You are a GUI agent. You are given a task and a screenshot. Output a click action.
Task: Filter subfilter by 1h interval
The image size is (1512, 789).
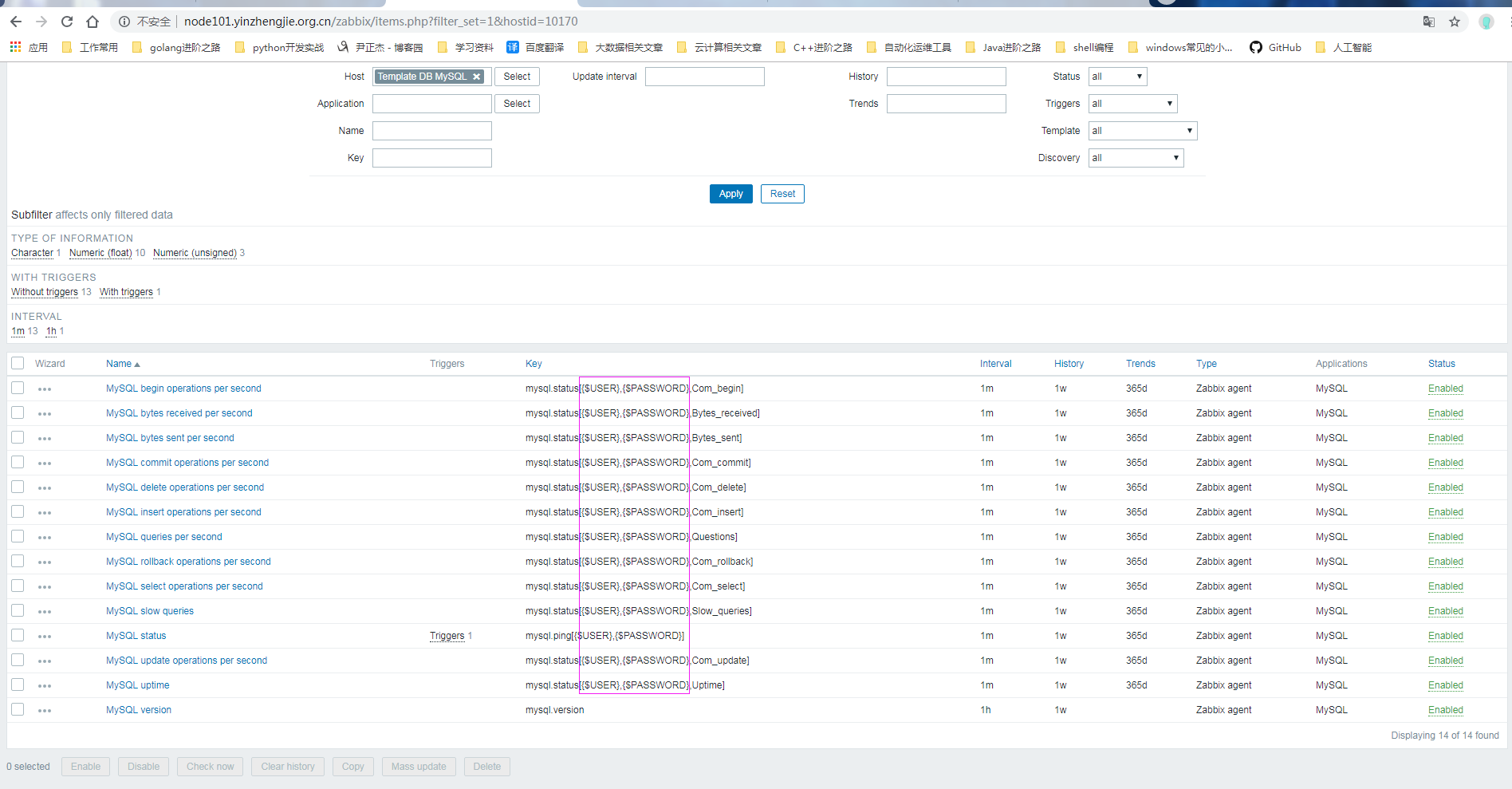51,331
